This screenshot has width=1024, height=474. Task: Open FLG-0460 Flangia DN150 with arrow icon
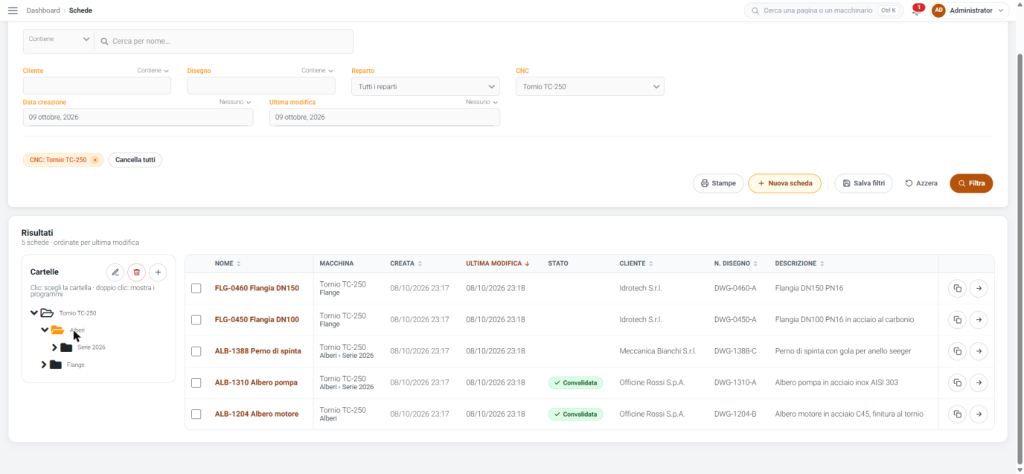coord(978,288)
